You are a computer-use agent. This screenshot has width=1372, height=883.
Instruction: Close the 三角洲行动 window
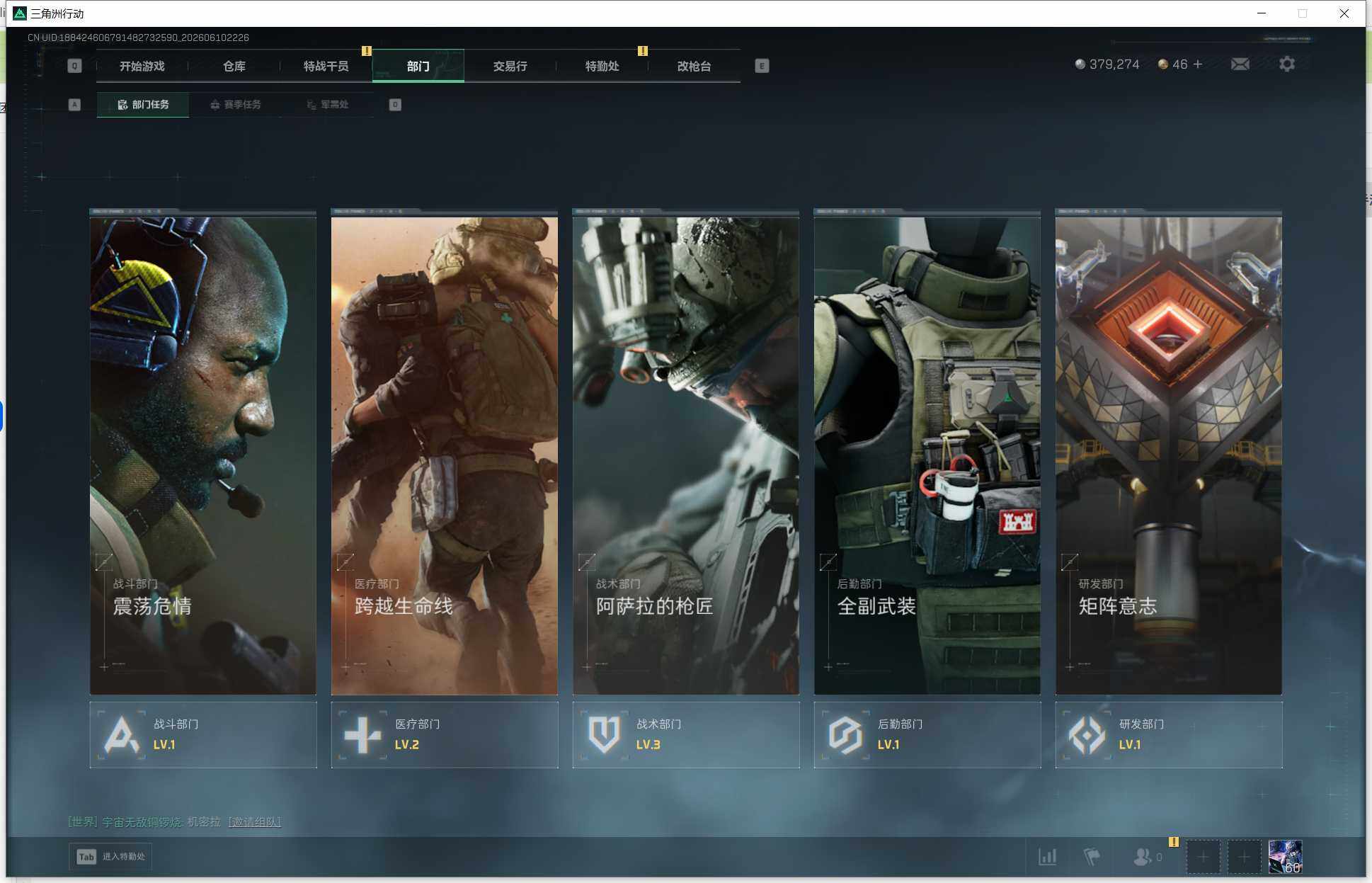point(1344,13)
